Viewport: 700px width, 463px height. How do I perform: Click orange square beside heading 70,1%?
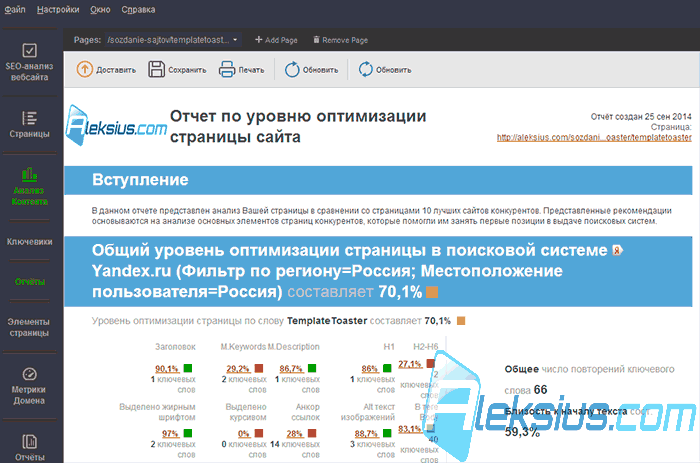tap(432, 292)
